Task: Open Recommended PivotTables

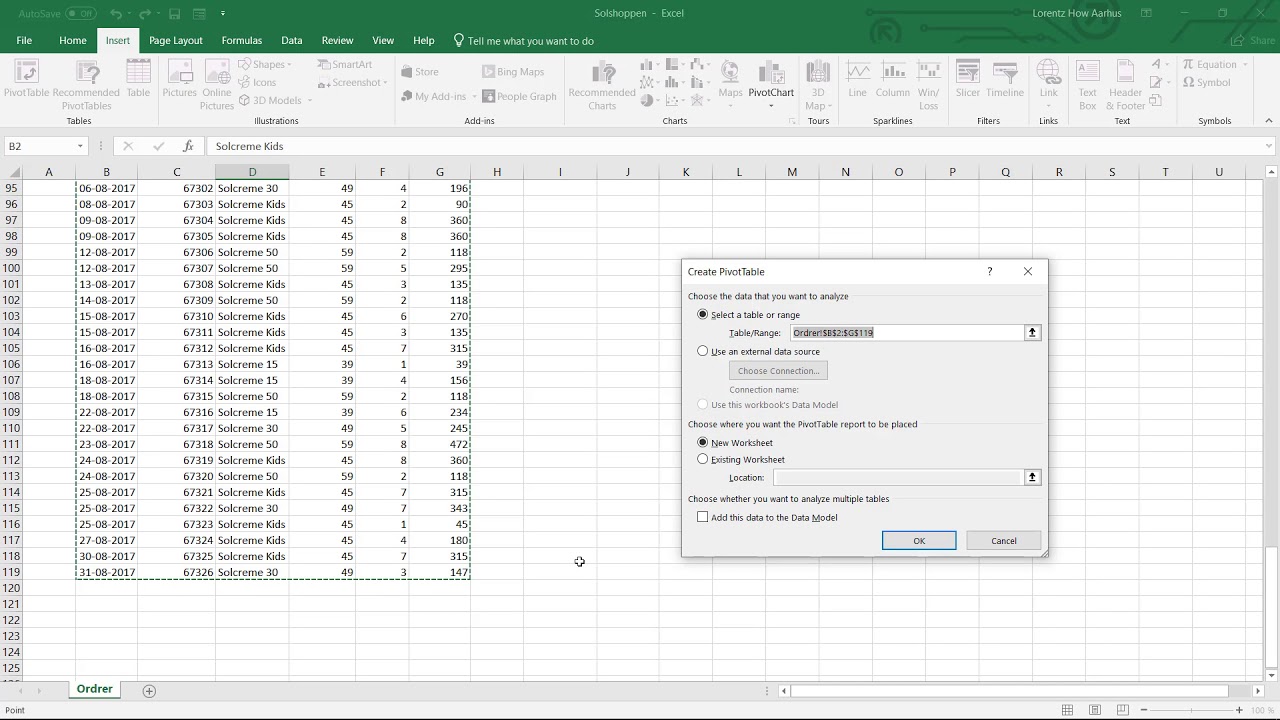Action: coord(87,84)
